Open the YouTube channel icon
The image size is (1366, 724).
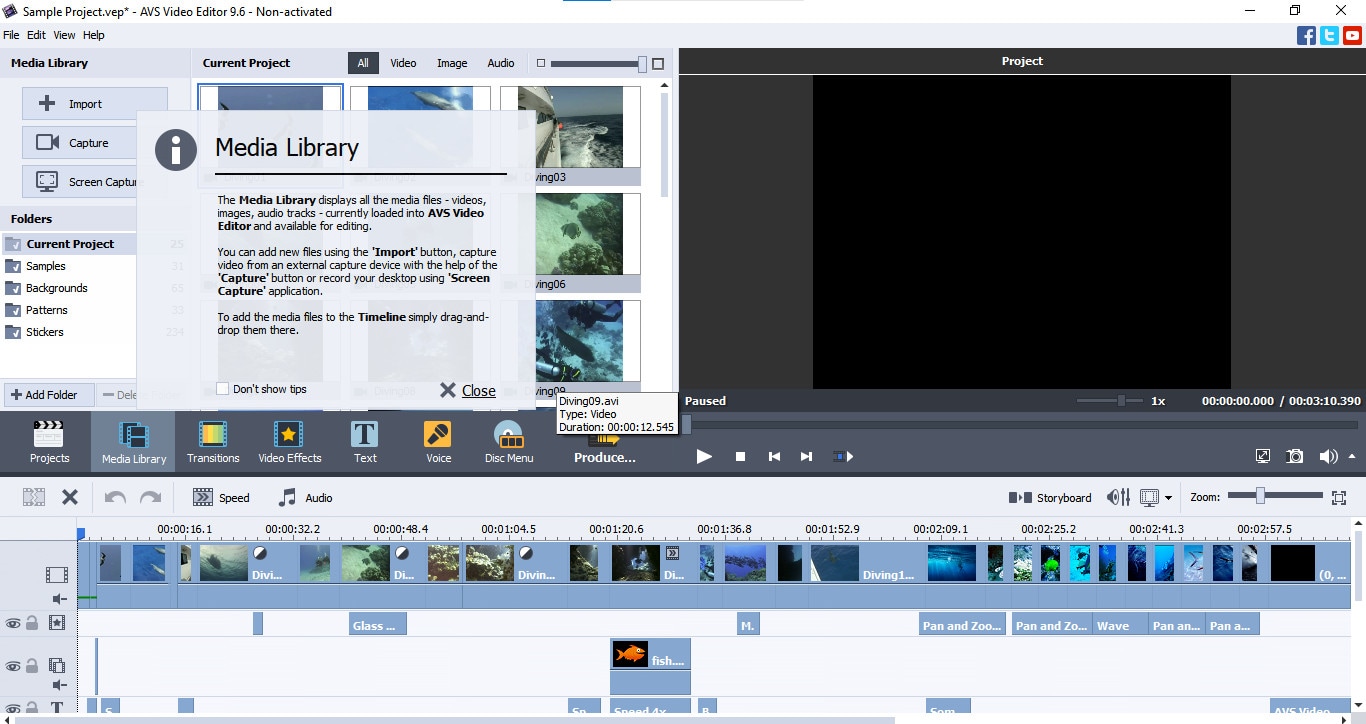pos(1352,36)
